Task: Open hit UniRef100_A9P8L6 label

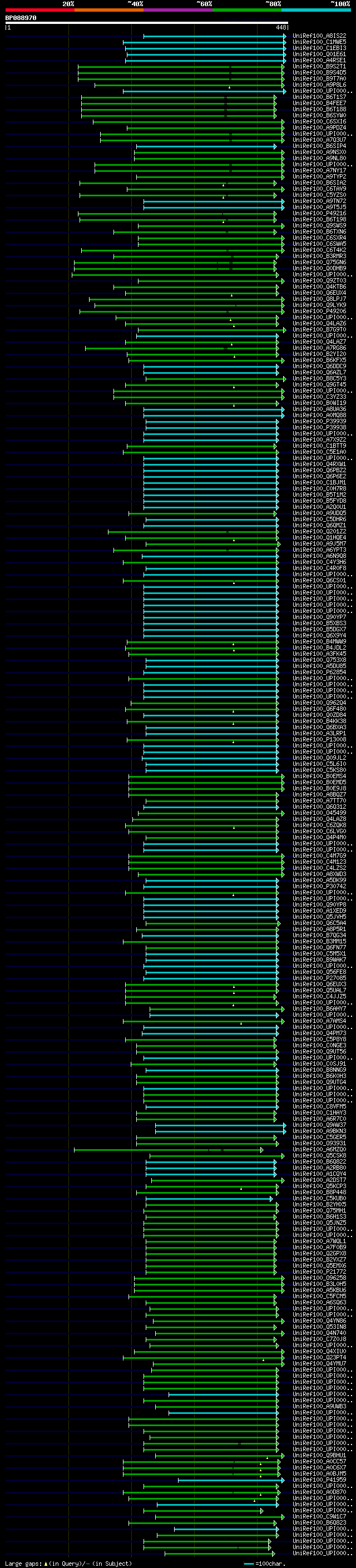Action: click(319, 85)
